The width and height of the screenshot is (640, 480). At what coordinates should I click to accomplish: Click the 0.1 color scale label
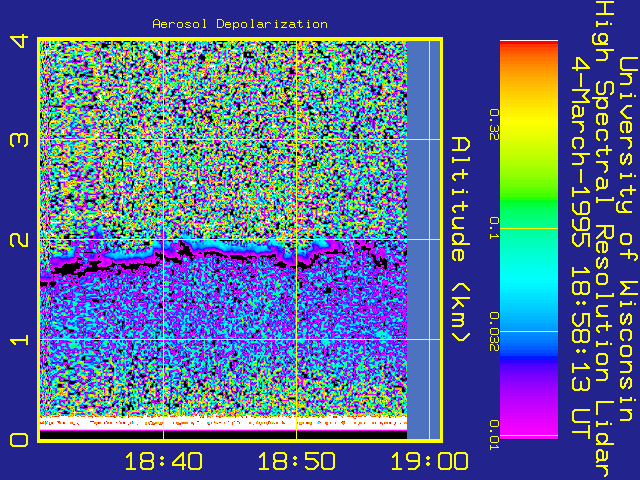pyautogui.click(x=494, y=228)
